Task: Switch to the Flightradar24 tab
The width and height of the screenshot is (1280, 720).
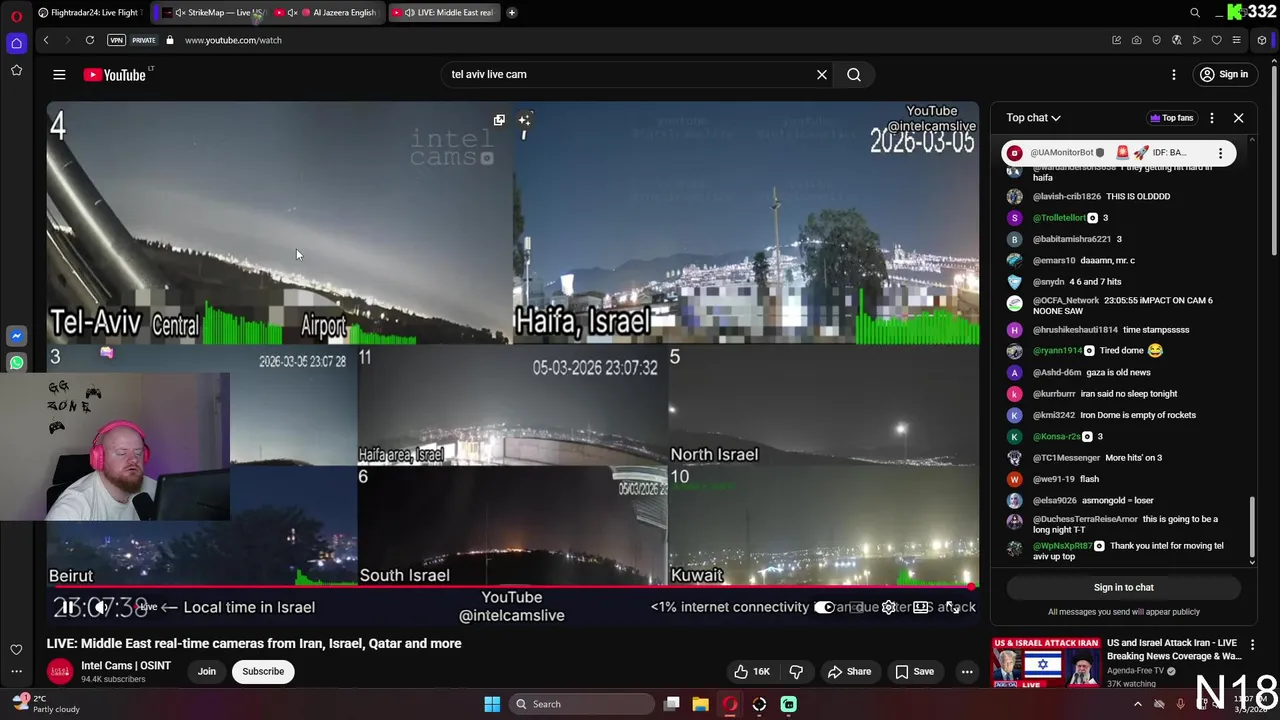Action: 90,12
